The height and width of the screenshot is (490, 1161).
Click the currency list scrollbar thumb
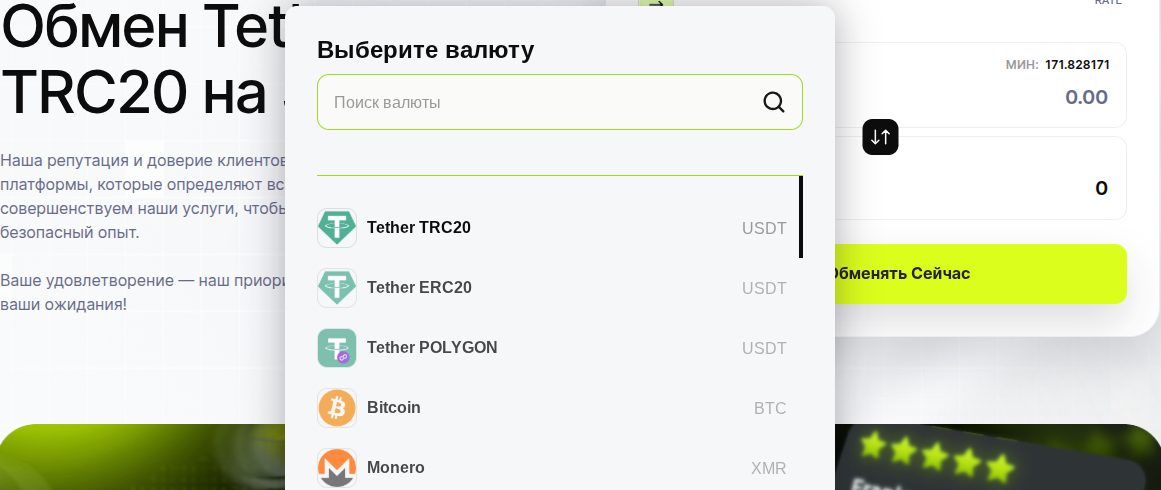[x=801, y=216]
